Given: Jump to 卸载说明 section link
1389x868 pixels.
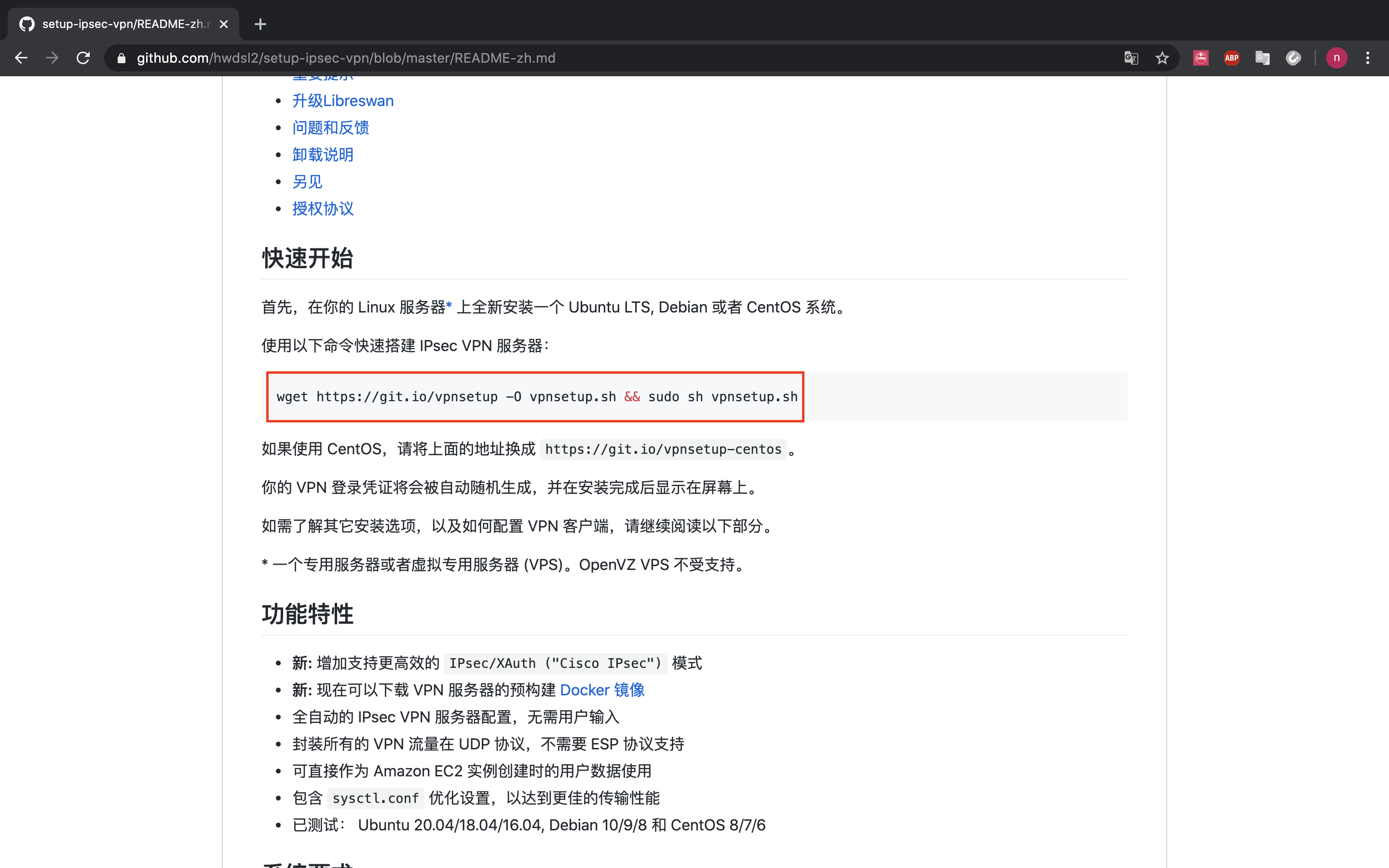Looking at the screenshot, I should point(323,155).
